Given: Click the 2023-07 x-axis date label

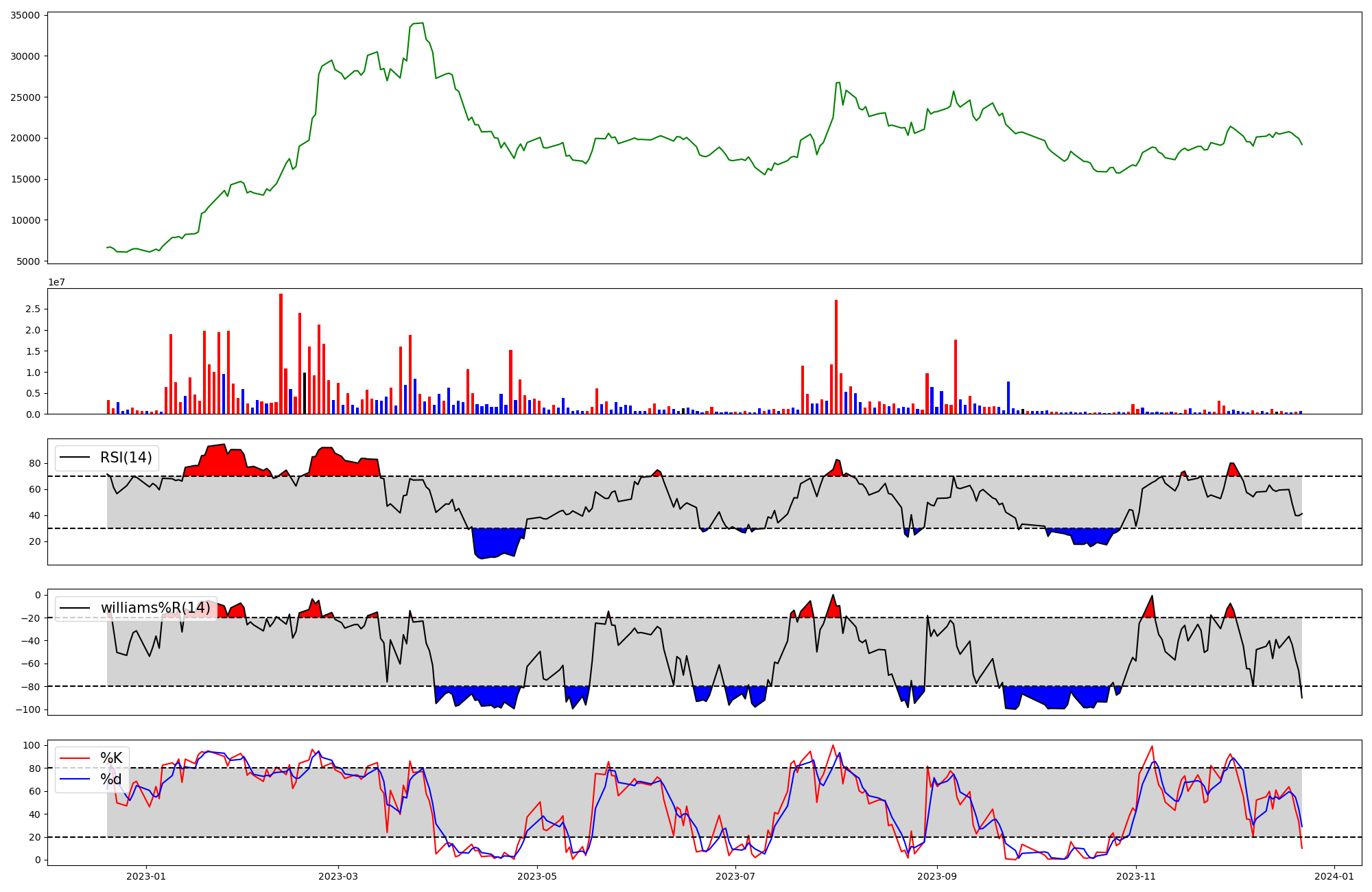Looking at the screenshot, I should click(x=736, y=876).
